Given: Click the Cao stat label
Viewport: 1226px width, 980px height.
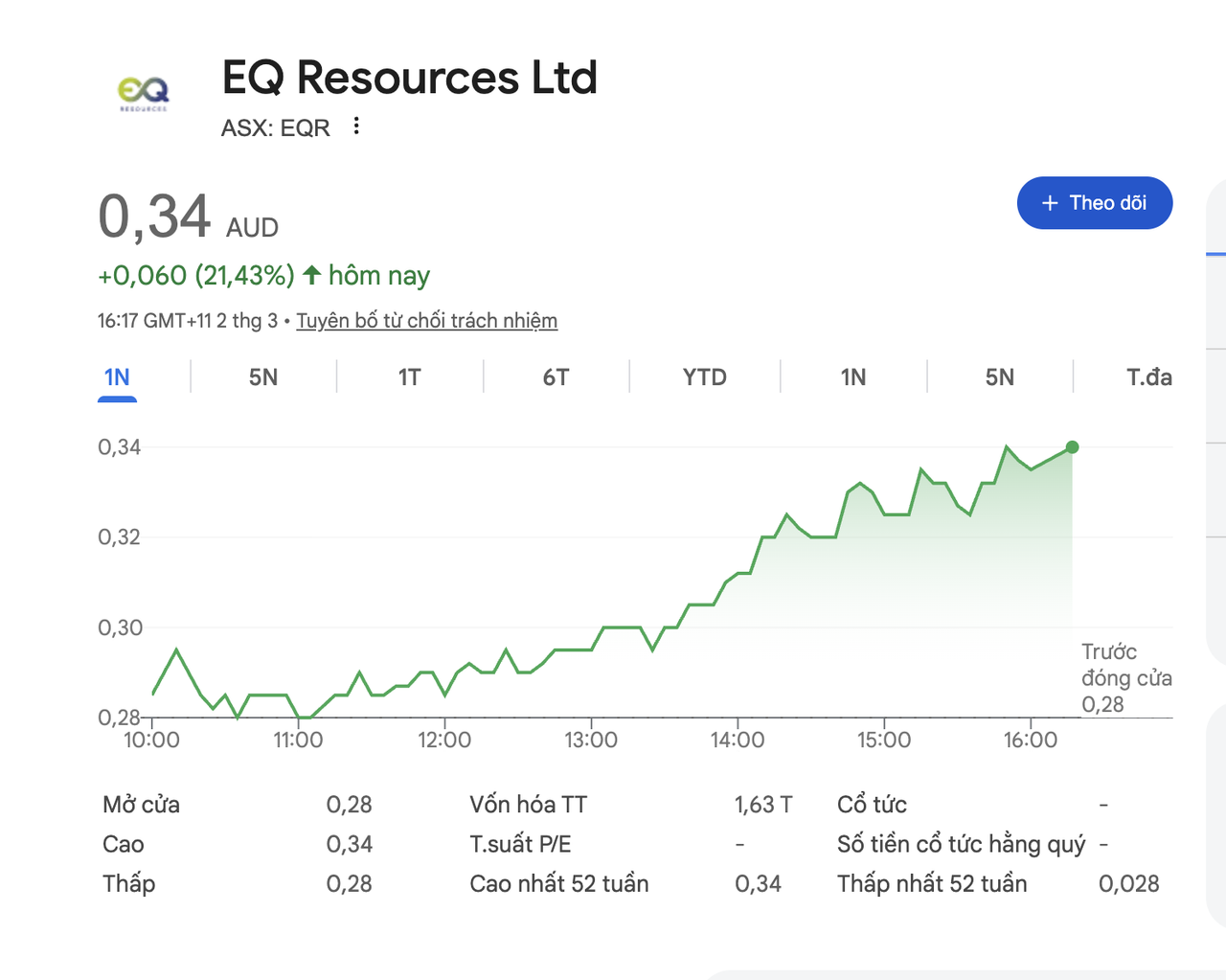Looking at the screenshot, I should tap(124, 845).
